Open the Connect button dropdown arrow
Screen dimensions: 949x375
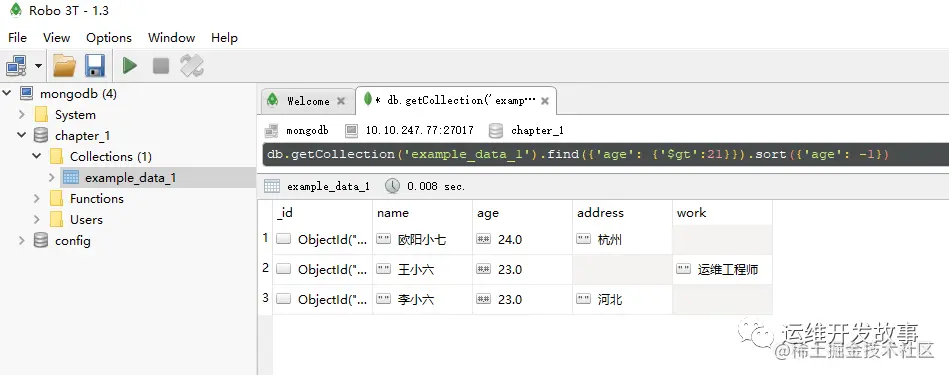click(38, 65)
